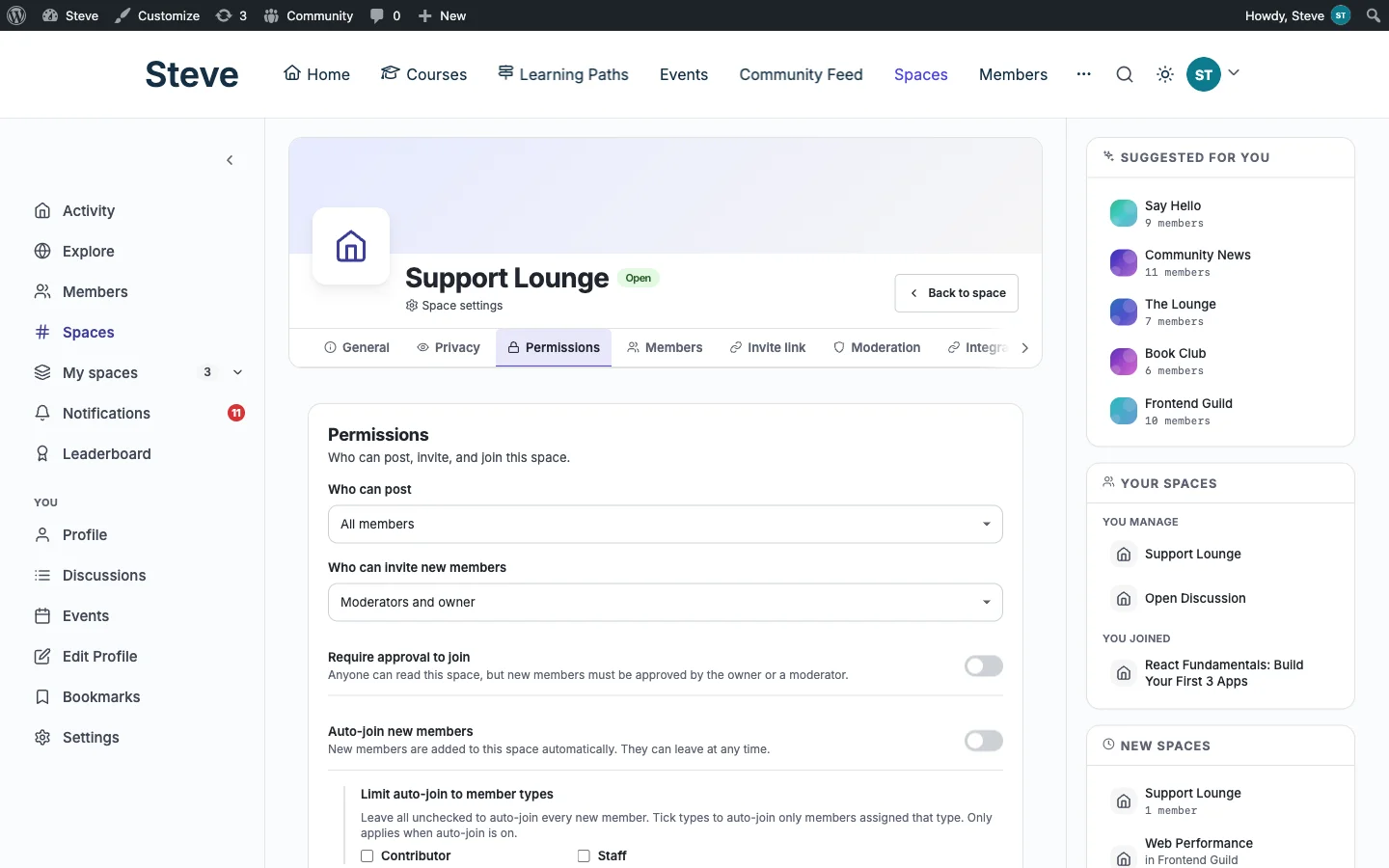Open the Invite link tab
1389x868 pixels.
pos(768,348)
